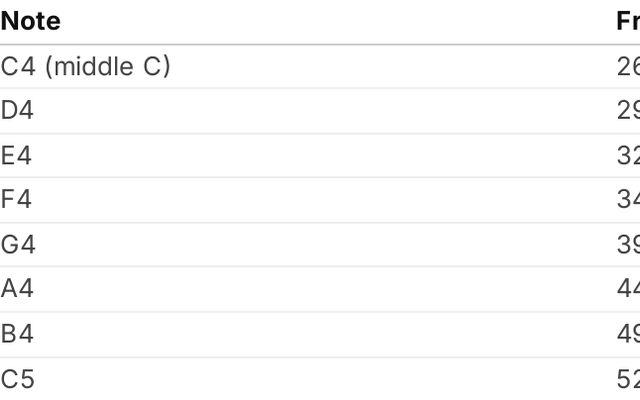This screenshot has width=640, height=400.
Task: Select the A4 note cell
Action: [x=18, y=289]
